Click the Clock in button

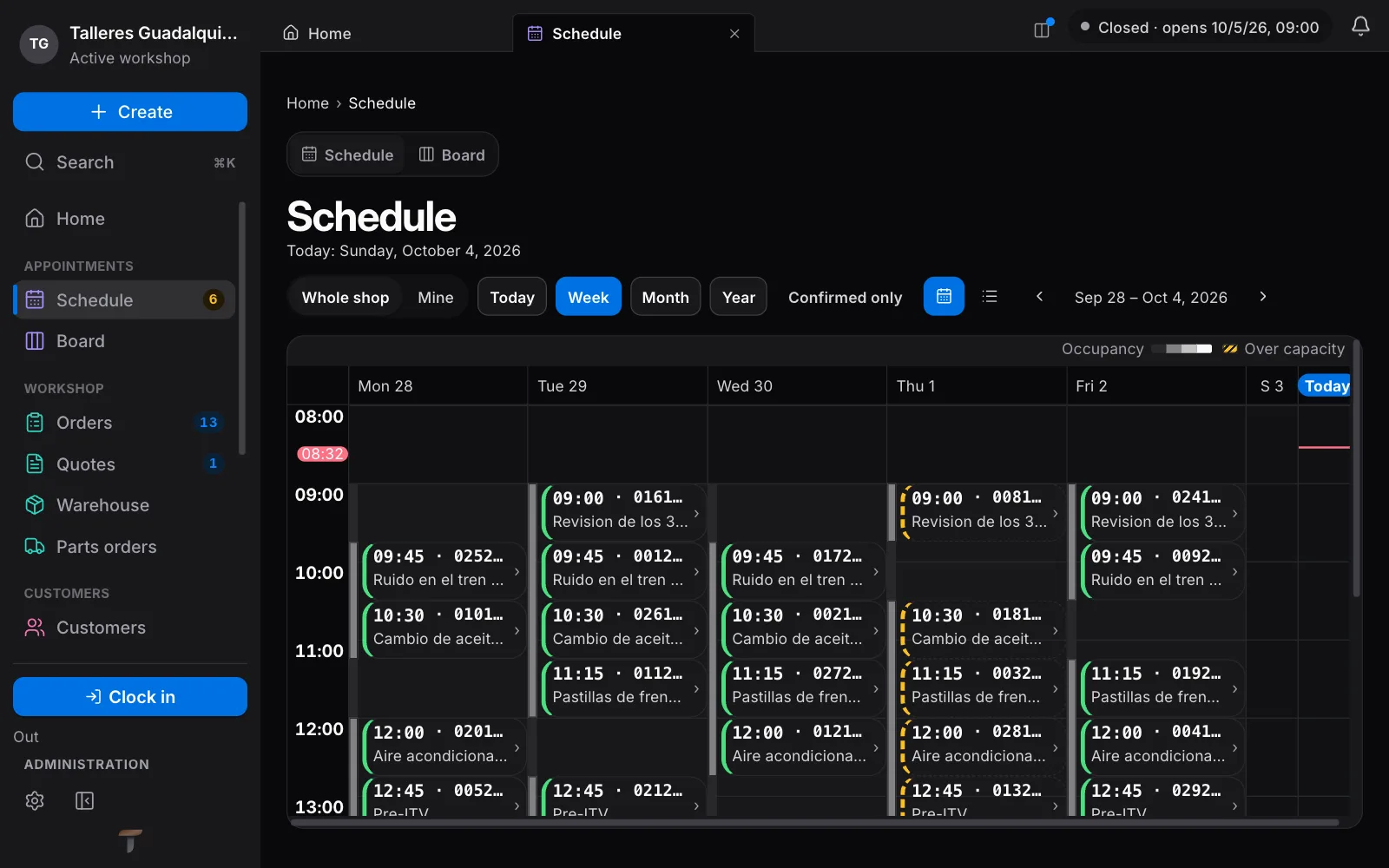(130, 697)
